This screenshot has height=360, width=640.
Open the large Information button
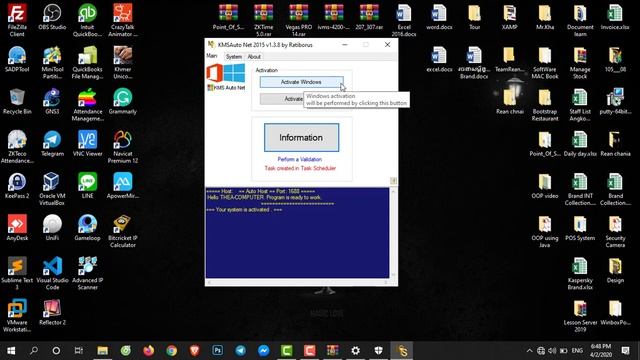click(x=301, y=138)
